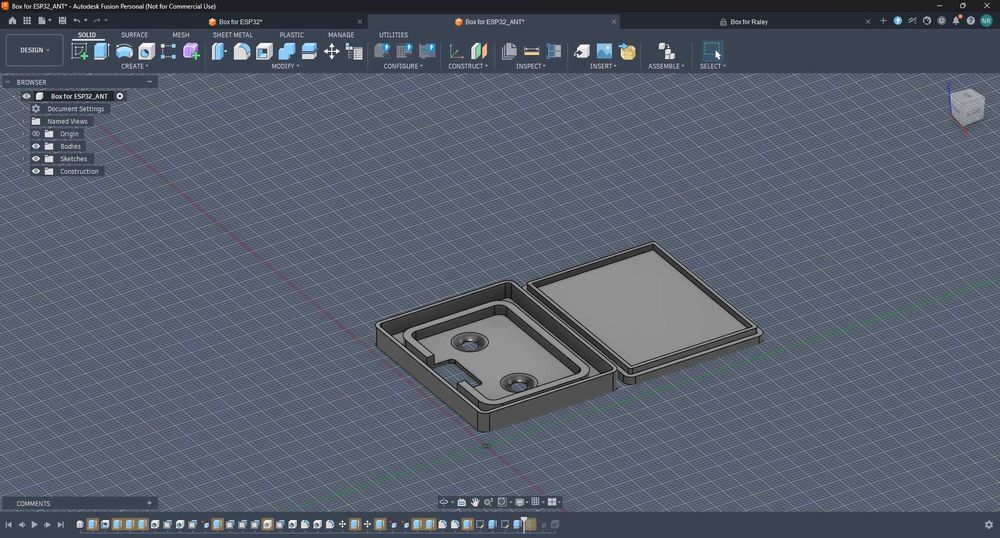Screen dimensions: 1000x538
Task: Select the Construct axis tool icon
Action: 456,52
